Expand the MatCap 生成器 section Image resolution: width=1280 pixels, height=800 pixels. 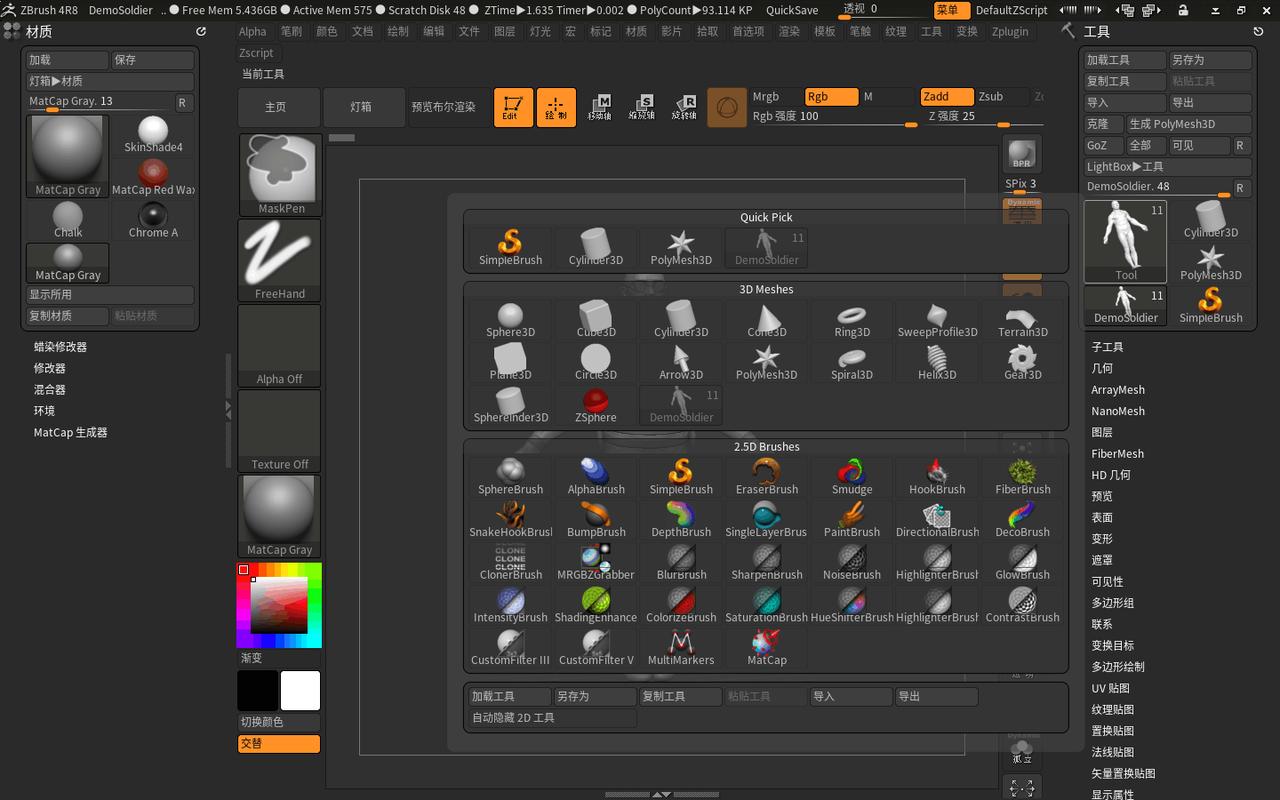[70, 433]
